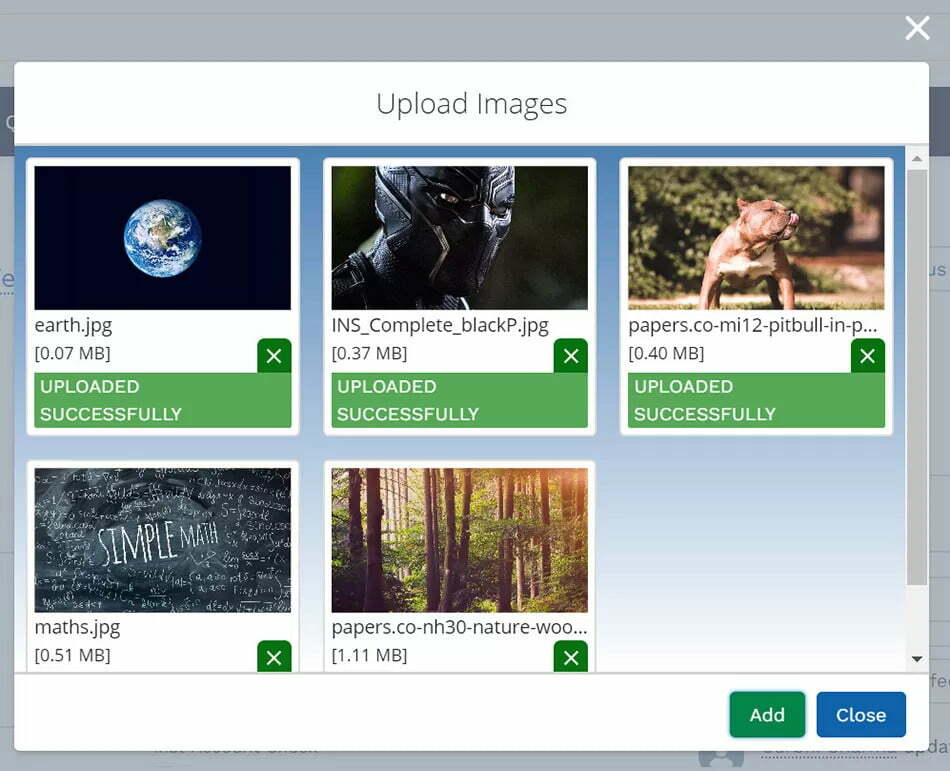Remove earth.jpg using its green X icon
Viewport: 950px width, 771px height.
click(x=274, y=356)
